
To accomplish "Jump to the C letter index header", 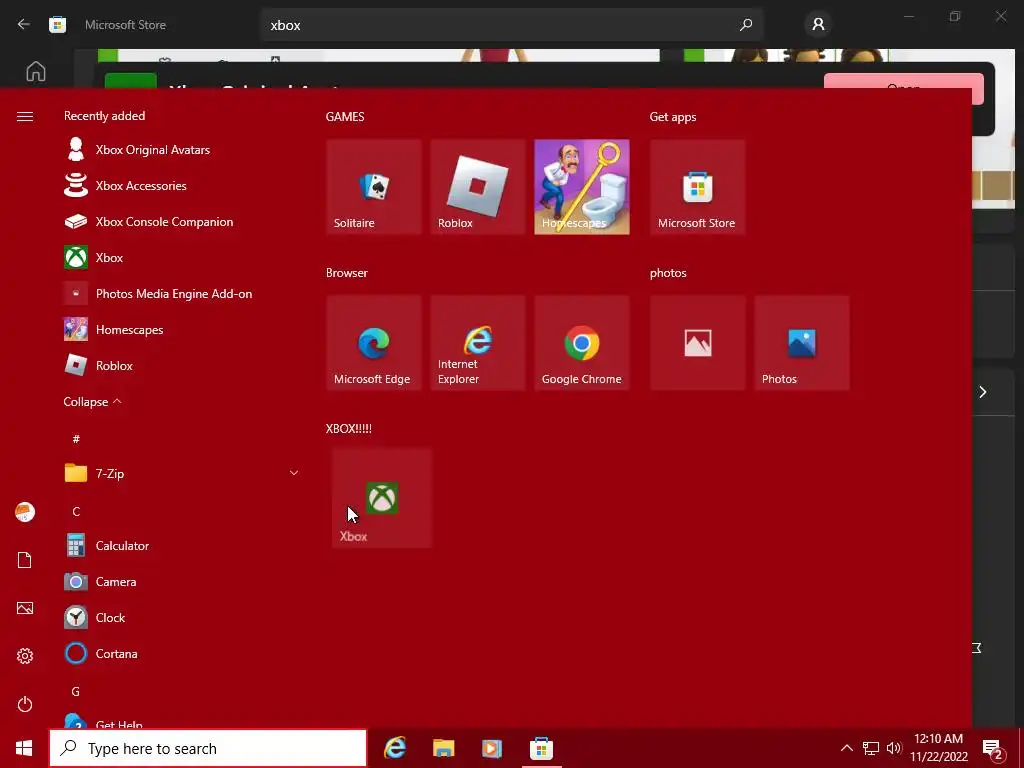I will [76, 511].
